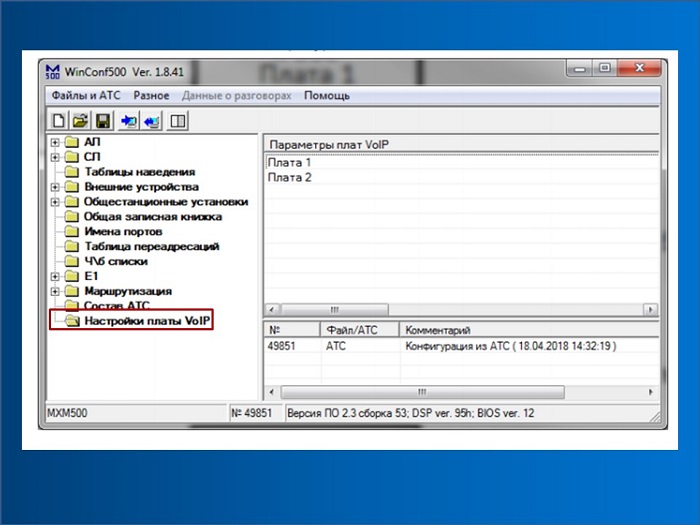The image size is (700, 525).
Task: Click the file table scrollbar left arrow
Action: pyautogui.click(x=272, y=392)
